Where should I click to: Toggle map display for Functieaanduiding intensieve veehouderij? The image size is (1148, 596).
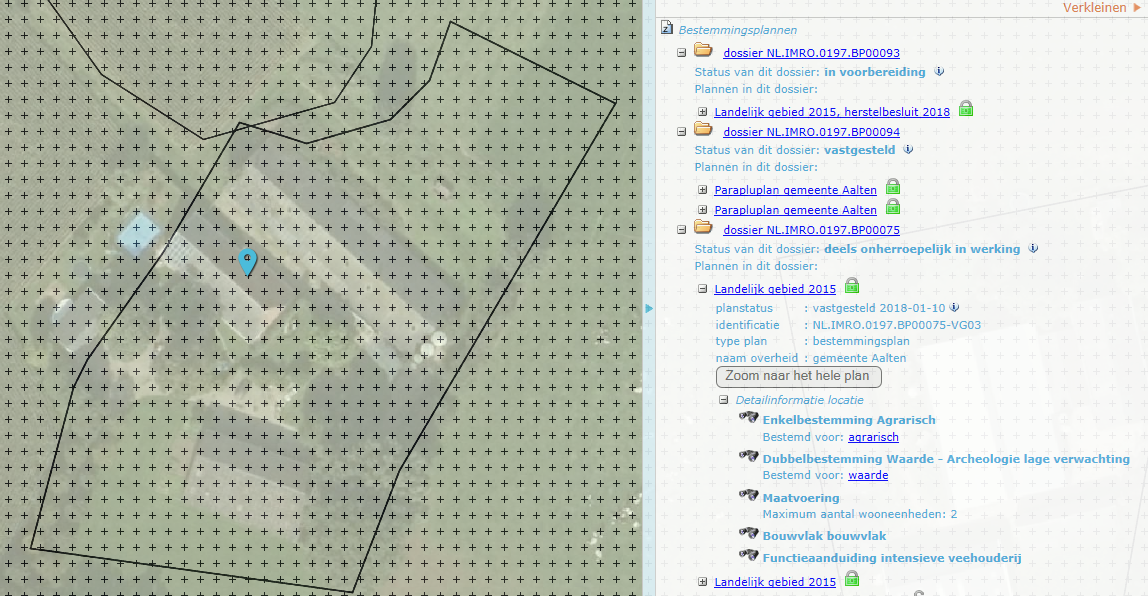click(x=748, y=555)
